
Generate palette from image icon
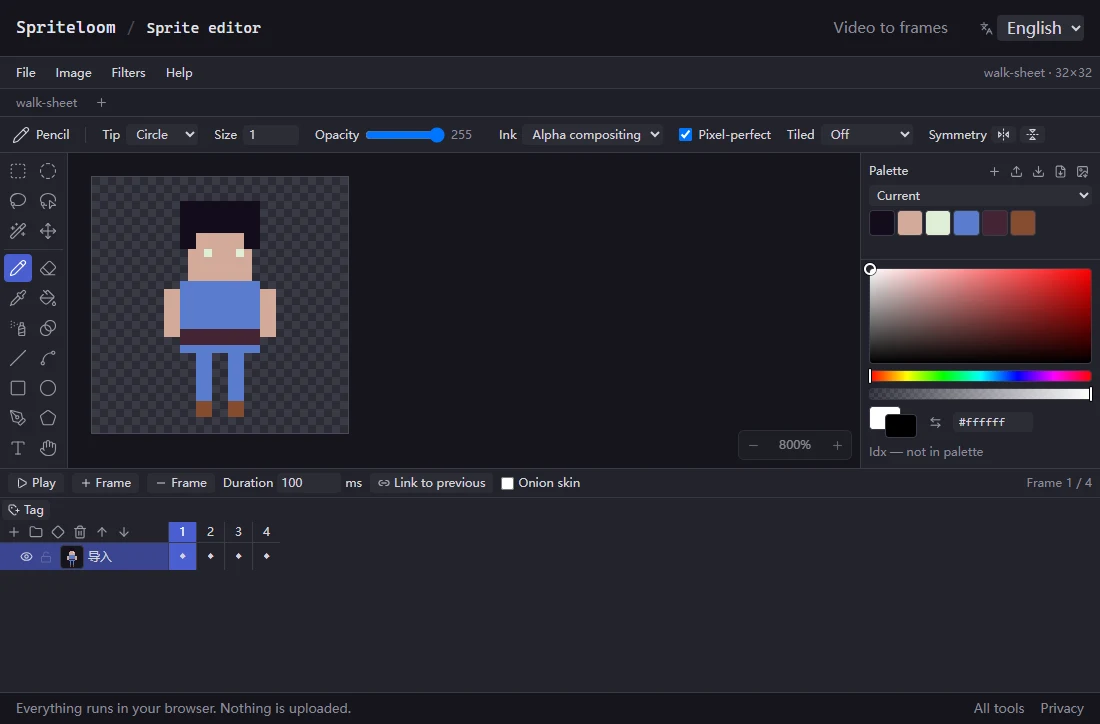pos(1082,171)
